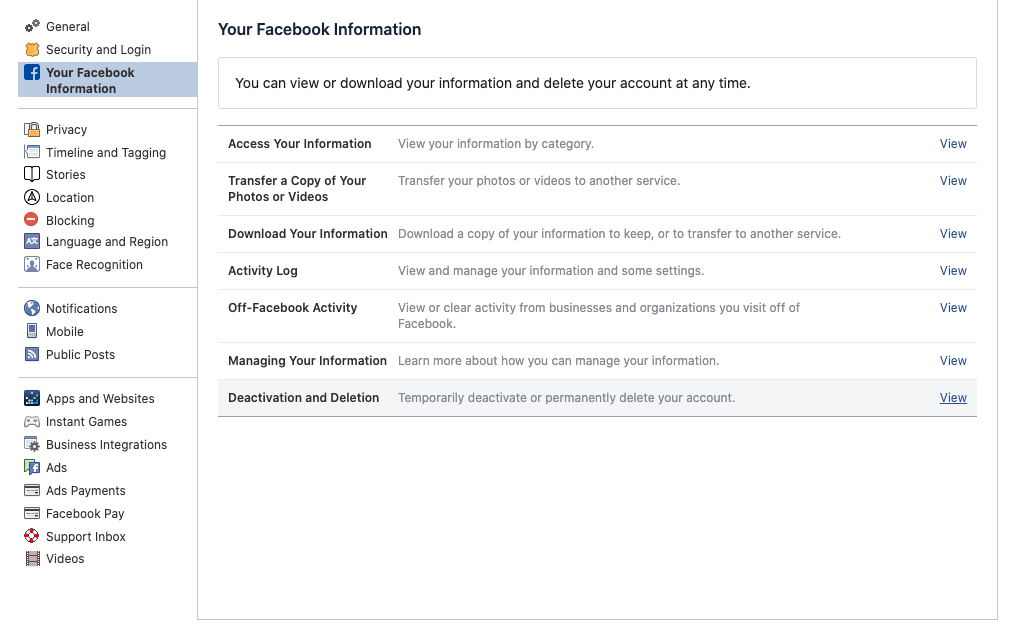The image size is (1018, 628).
Task: Click the Face Recognition icon
Action: (32, 264)
